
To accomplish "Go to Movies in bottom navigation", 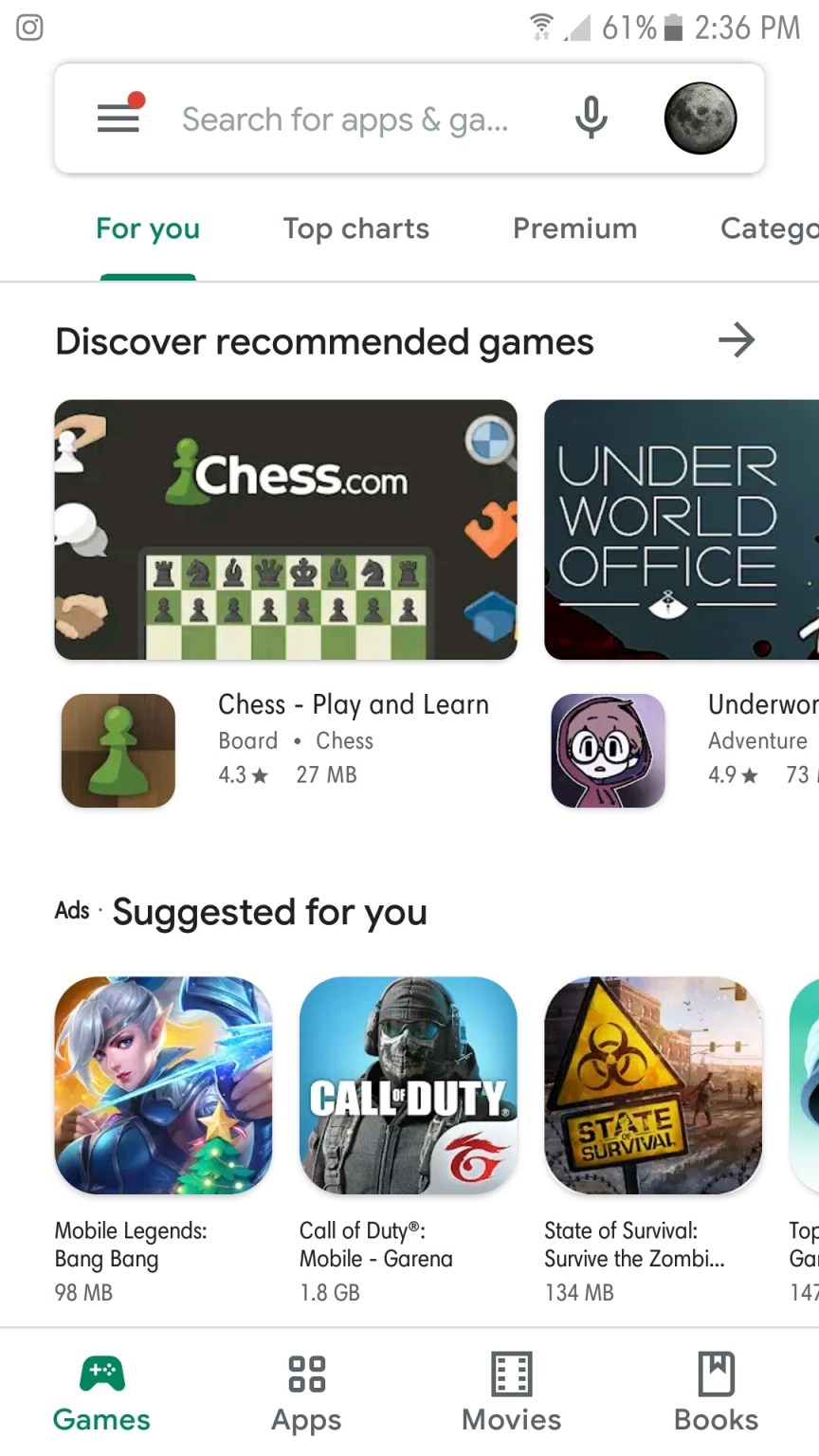I will (512, 1392).
